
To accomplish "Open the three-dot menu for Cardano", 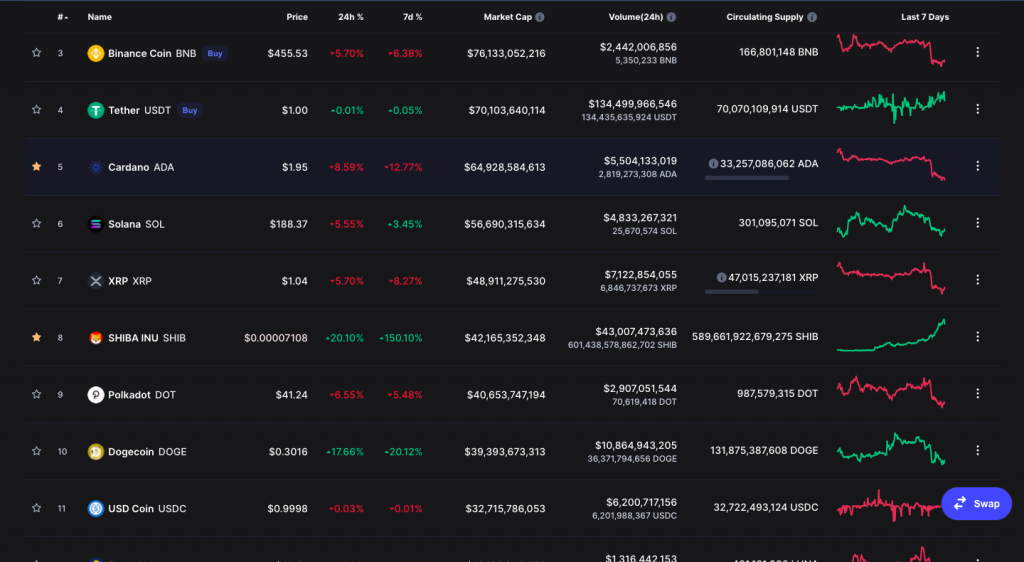I will 978,166.
